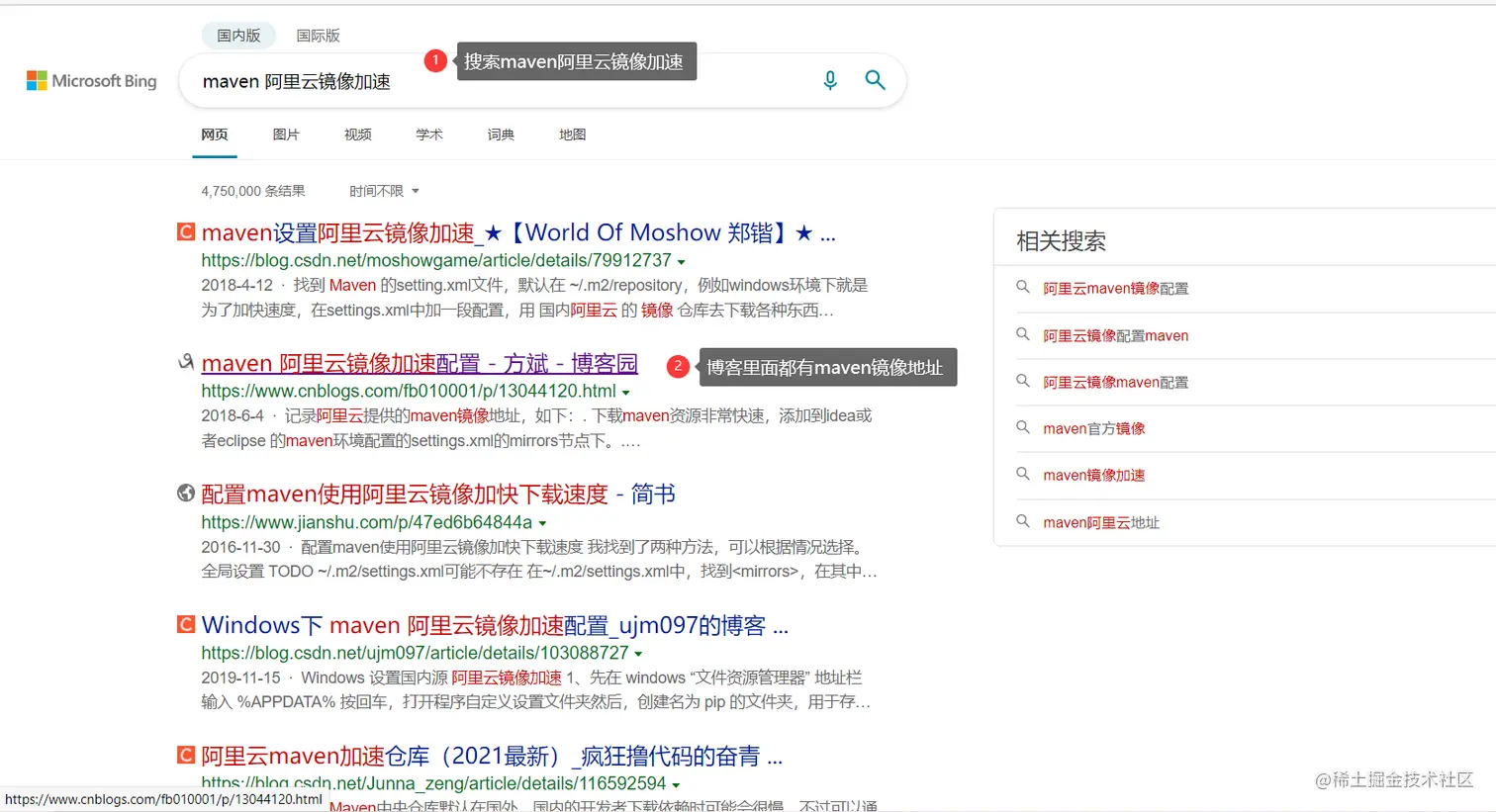The width and height of the screenshot is (1496, 812).
Task: Switch to the 图片 search tab
Action: (x=286, y=135)
